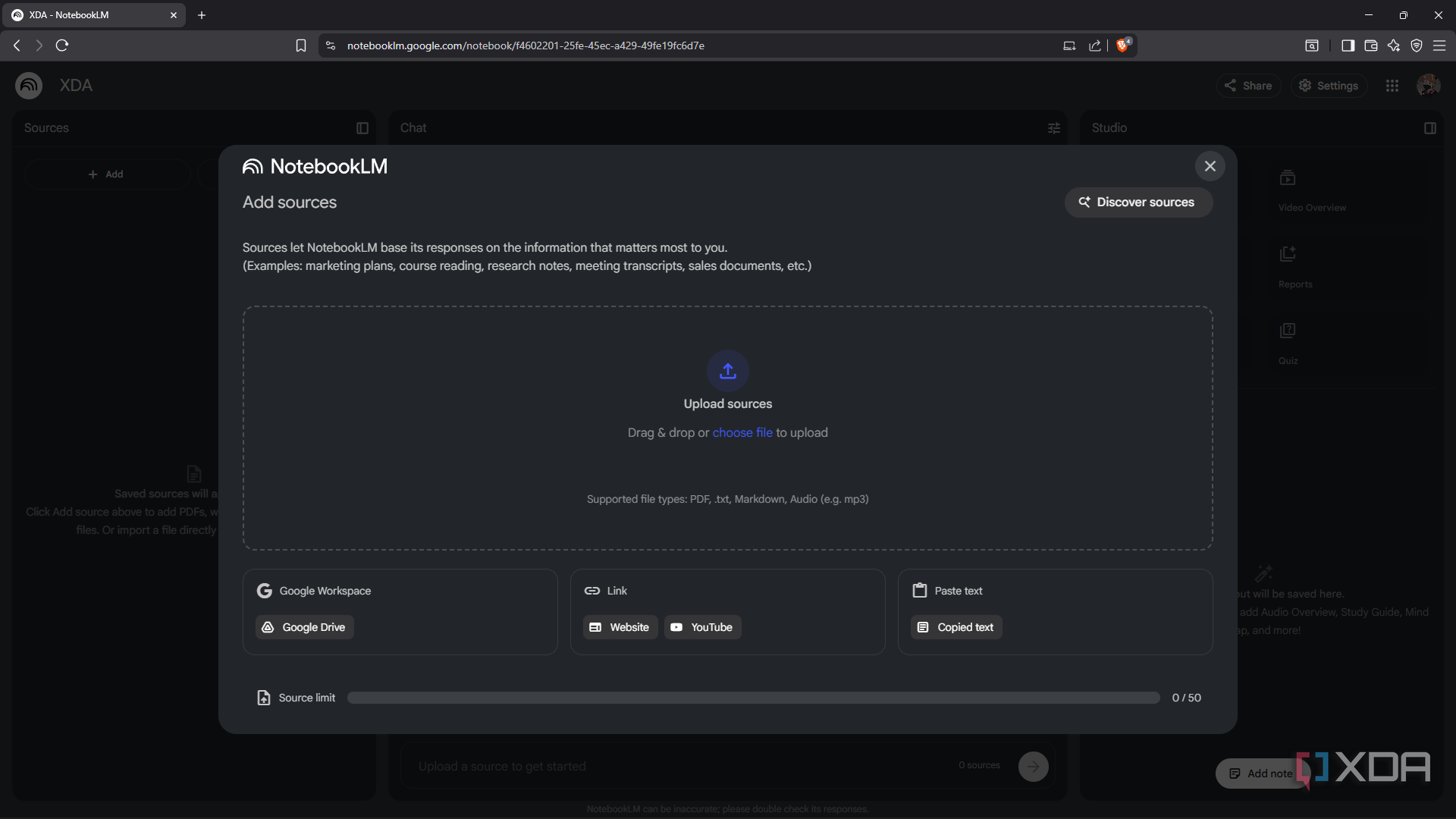Click the upload arrow icon
The width and height of the screenshot is (1456, 819).
coord(728,371)
